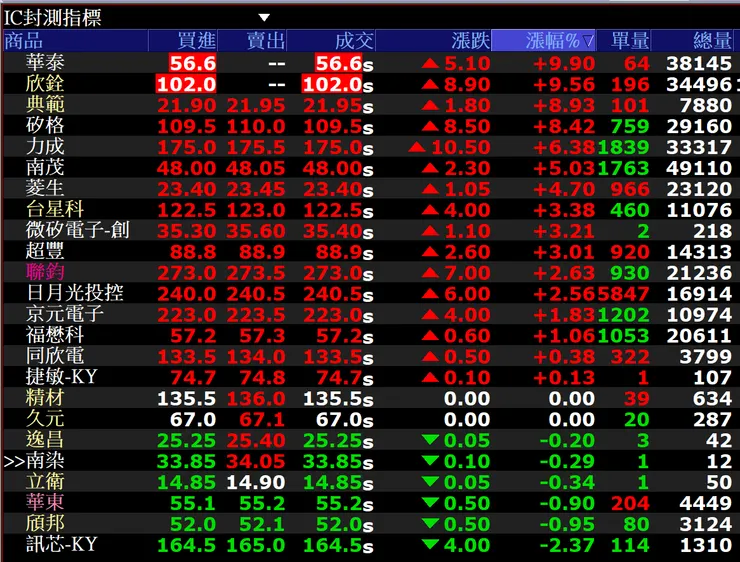Image resolution: width=740 pixels, height=562 pixels.
Task: Click 逸昌 ask price 25.40
Action: (x=255, y=441)
